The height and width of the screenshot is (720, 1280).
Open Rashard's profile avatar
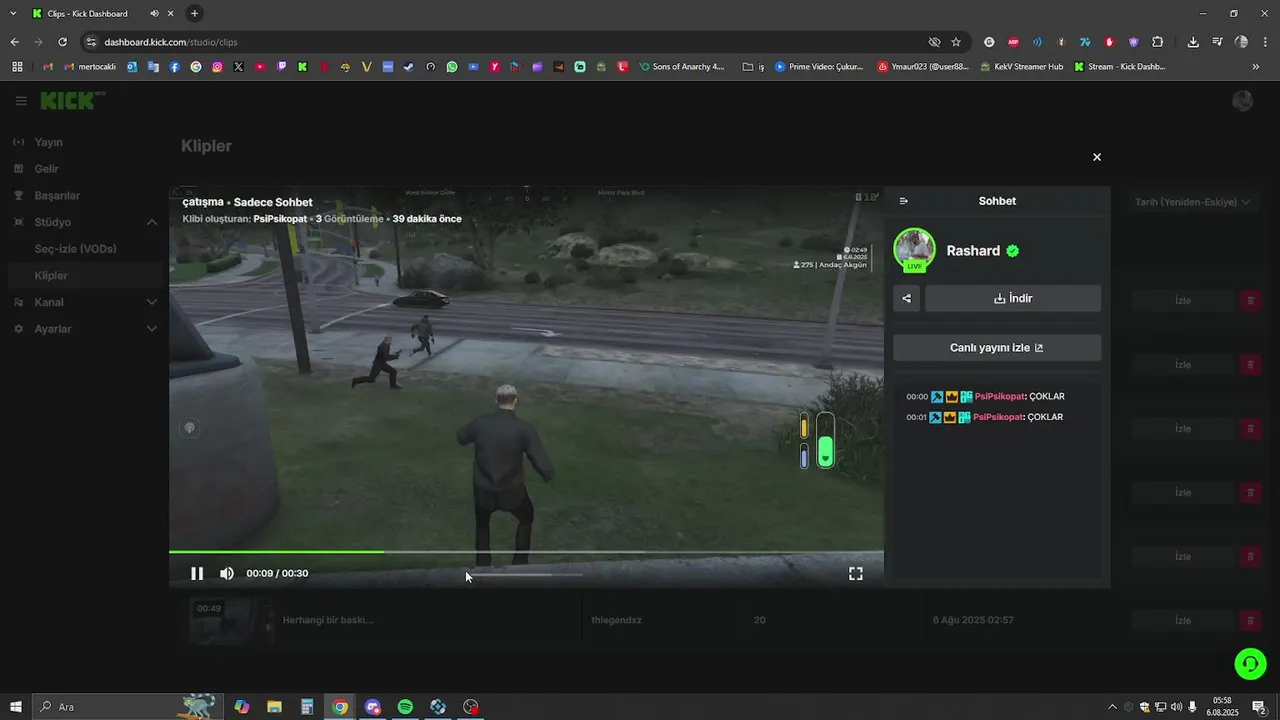pyautogui.click(x=914, y=250)
